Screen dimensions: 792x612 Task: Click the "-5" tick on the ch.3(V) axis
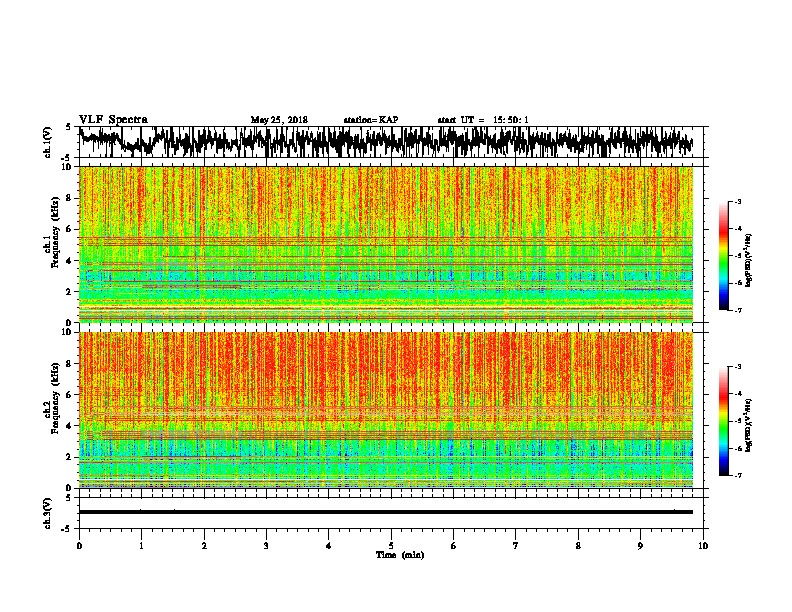click(68, 529)
